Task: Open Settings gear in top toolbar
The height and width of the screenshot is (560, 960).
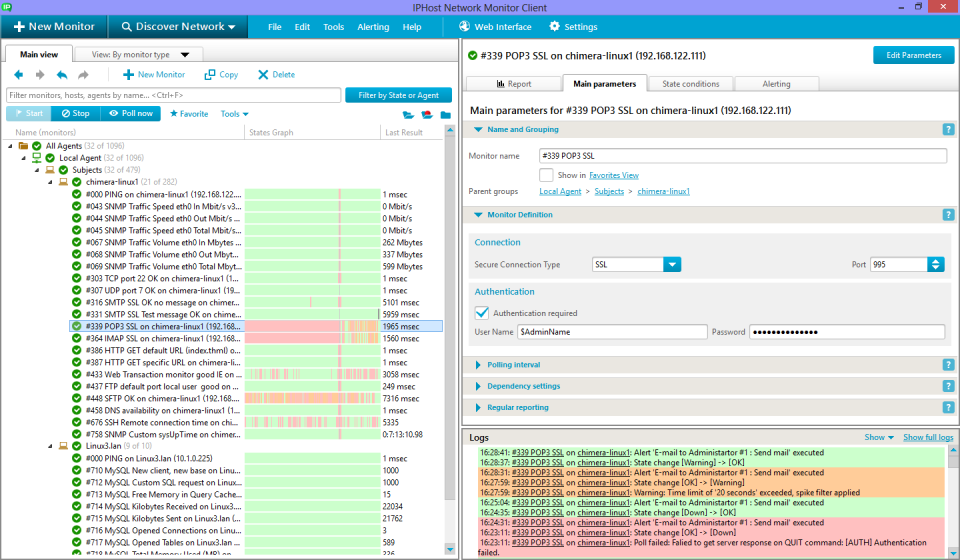Action: click(573, 27)
